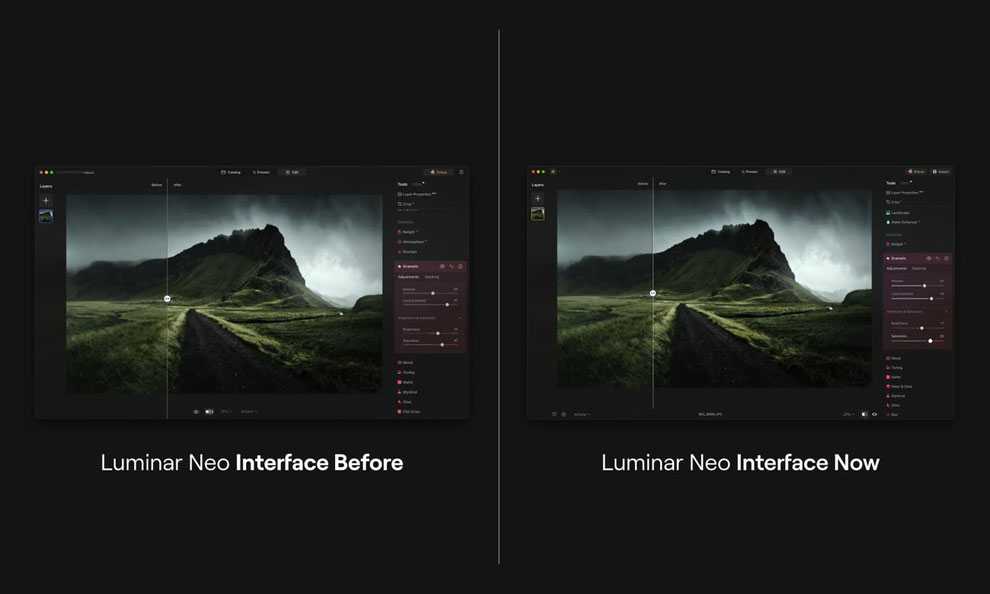Open Layer Properties tool in the Now window
Image resolution: width=990 pixels, height=594 pixels.
pos(905,193)
